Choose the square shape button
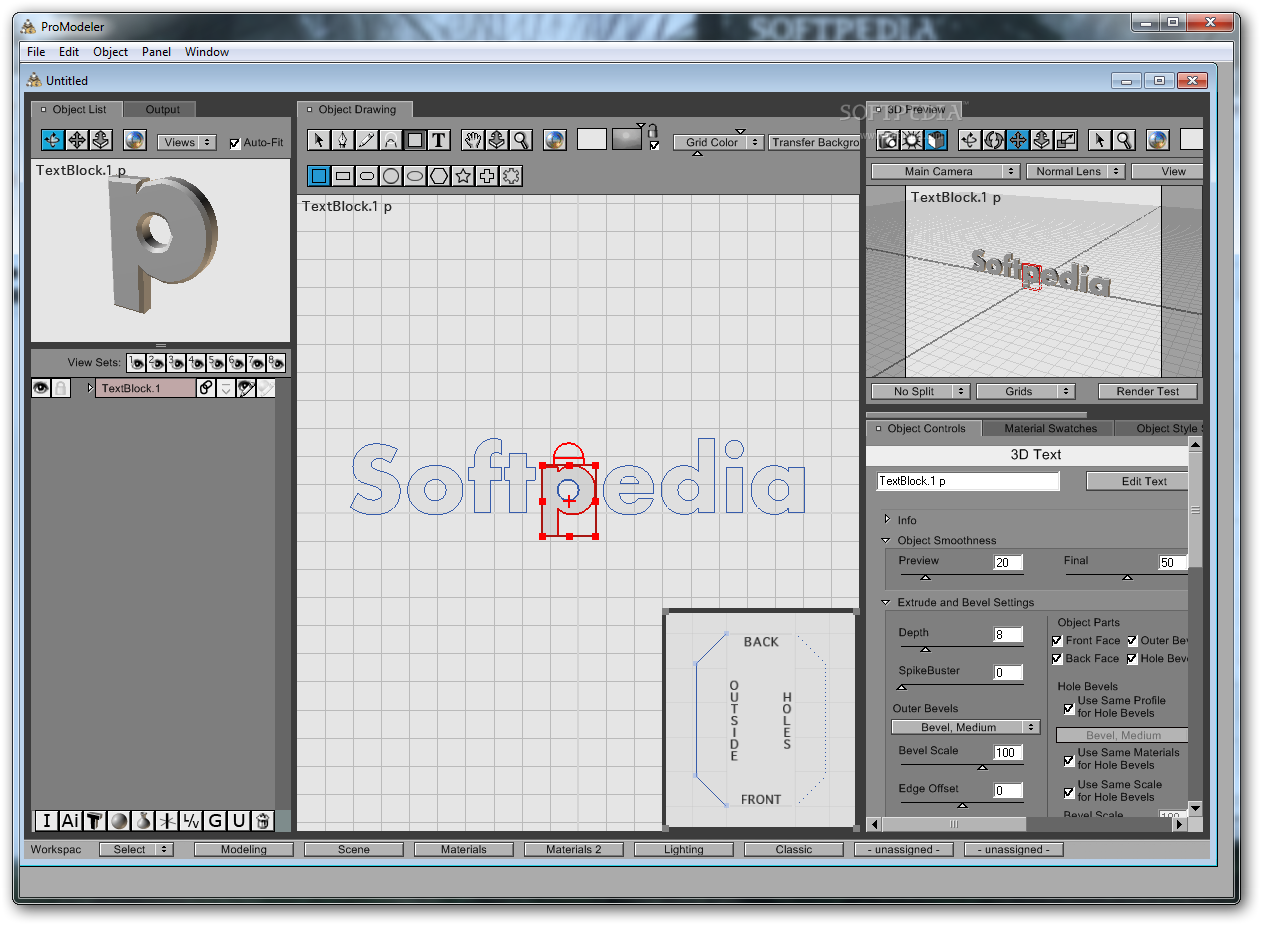The height and width of the screenshot is (925, 1261). tap(319, 176)
